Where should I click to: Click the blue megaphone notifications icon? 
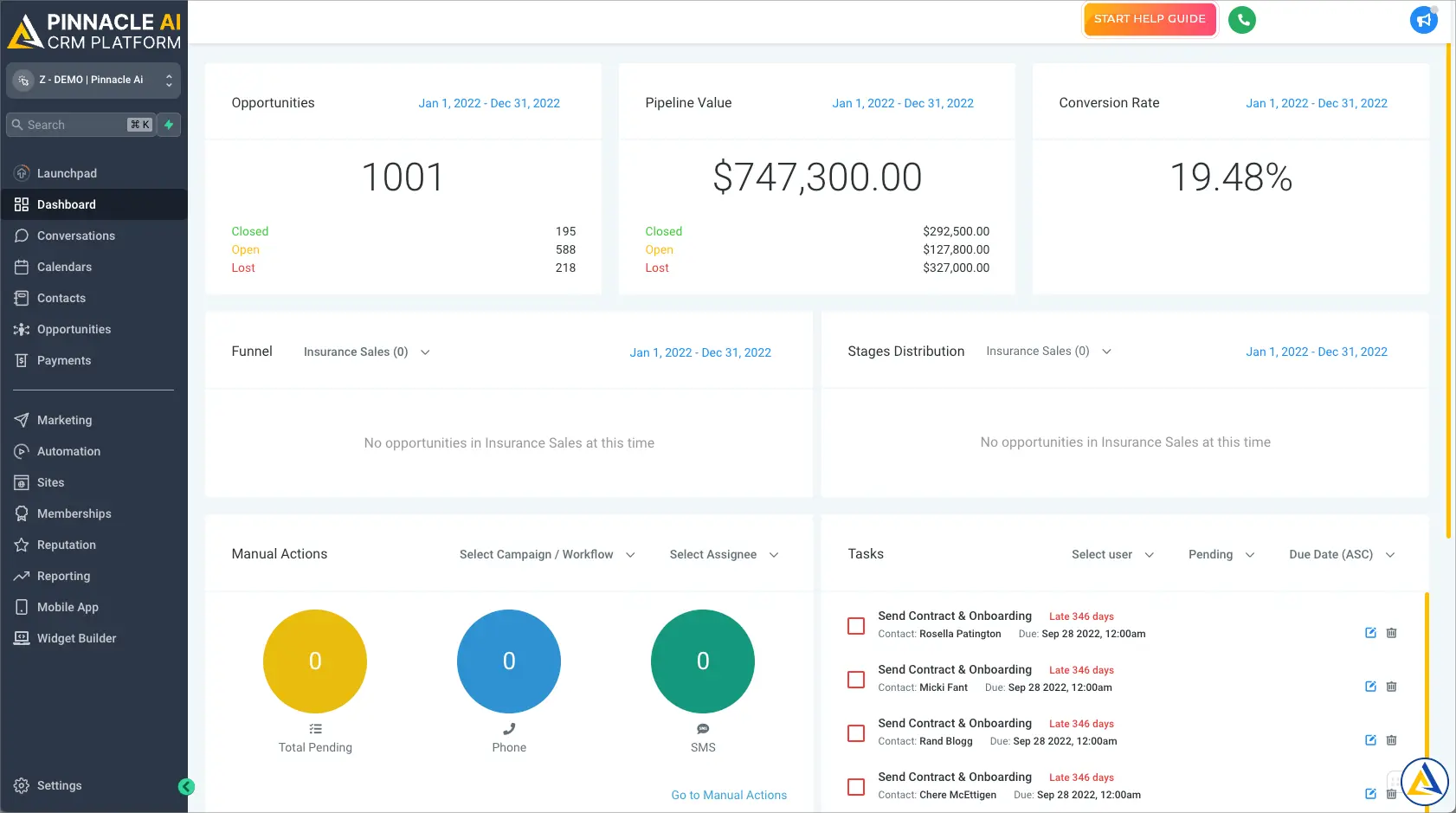coord(1423,19)
